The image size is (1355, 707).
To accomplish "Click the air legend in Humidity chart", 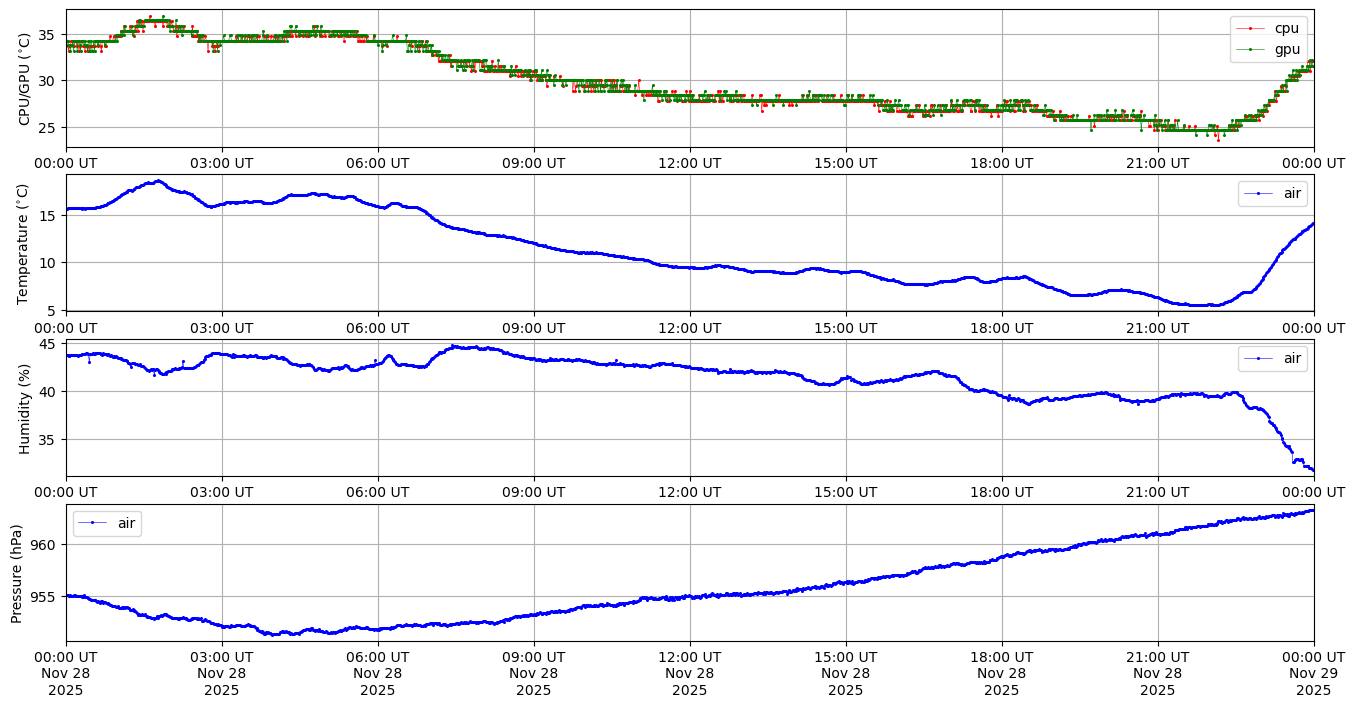I will tap(1292, 358).
